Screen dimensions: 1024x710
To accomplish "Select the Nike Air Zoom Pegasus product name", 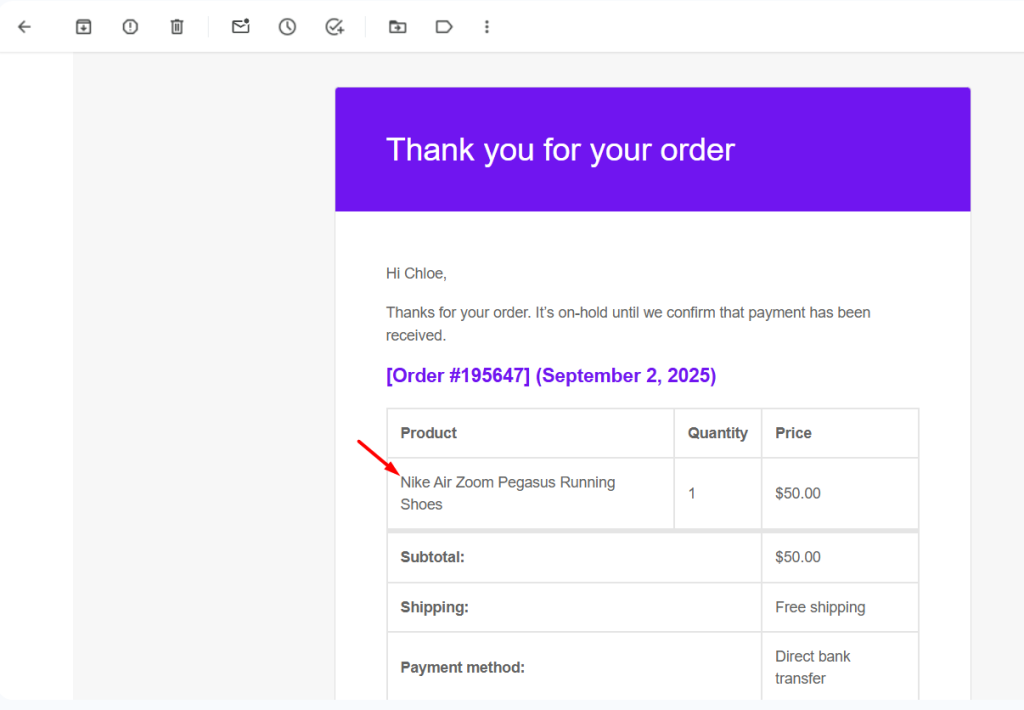I will pyautogui.click(x=506, y=482).
